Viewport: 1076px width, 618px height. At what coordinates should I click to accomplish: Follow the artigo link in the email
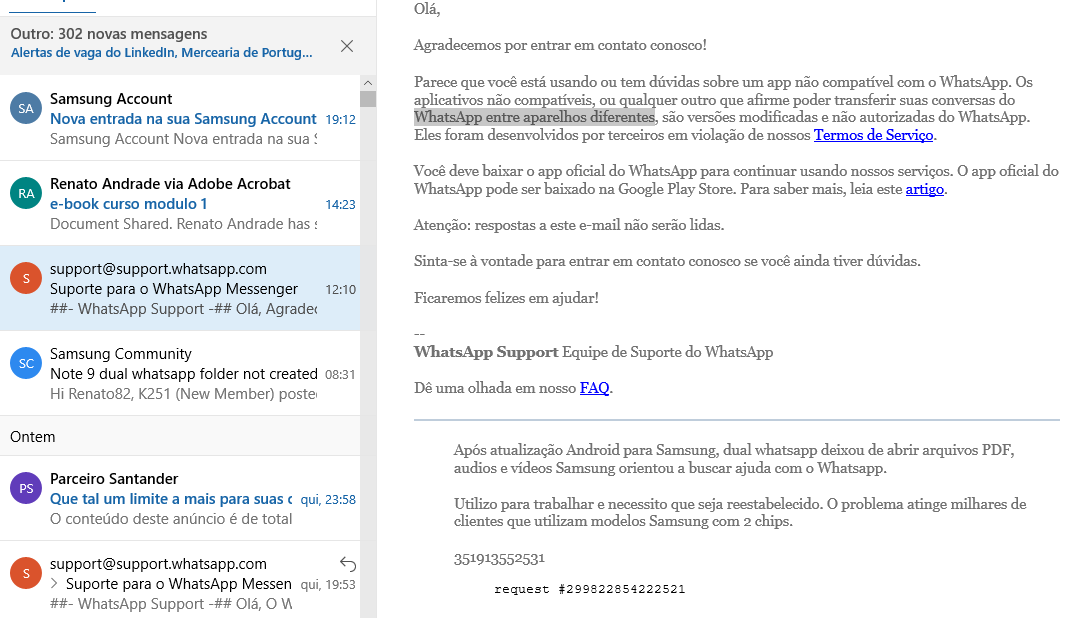point(924,189)
